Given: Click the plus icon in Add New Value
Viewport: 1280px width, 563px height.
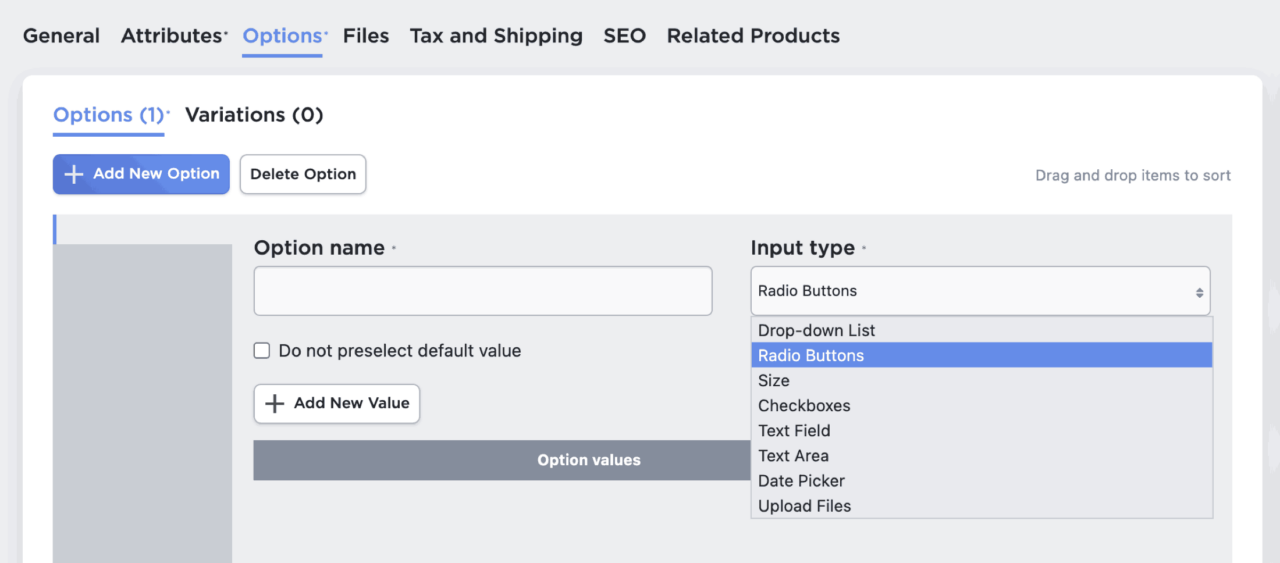Looking at the screenshot, I should [x=274, y=403].
